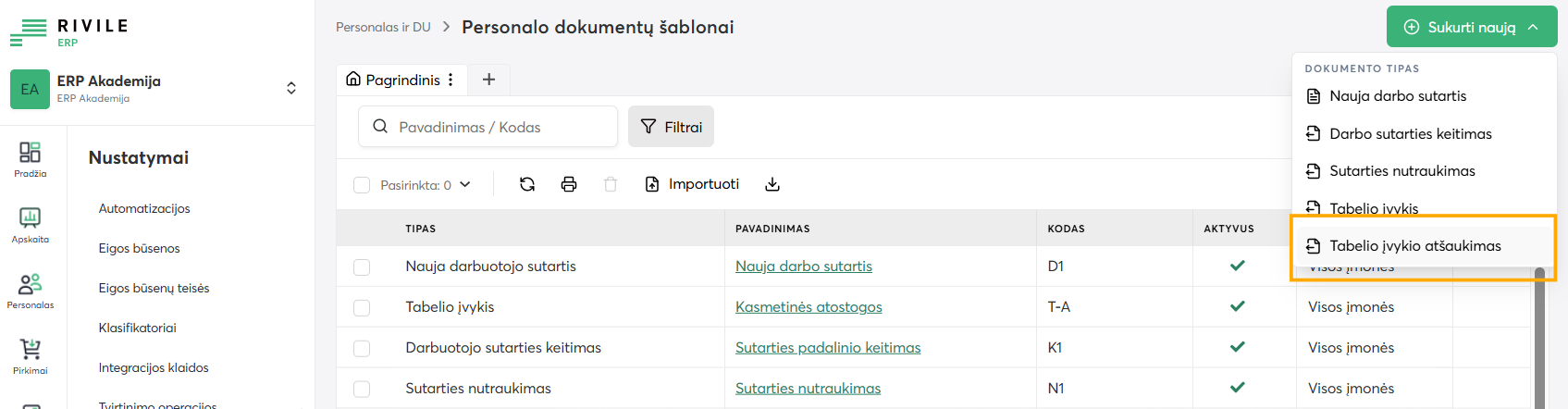Tick the select-all checkbox
1568x409 pixels.
[362, 185]
